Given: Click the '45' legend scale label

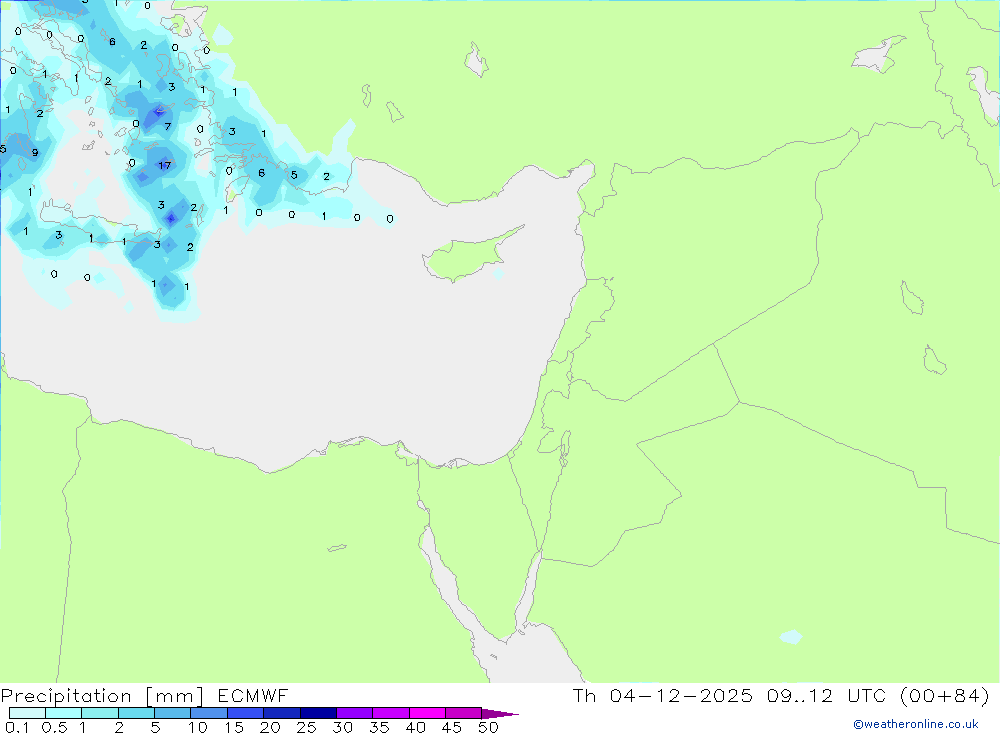Looking at the screenshot, I should coord(452,727).
